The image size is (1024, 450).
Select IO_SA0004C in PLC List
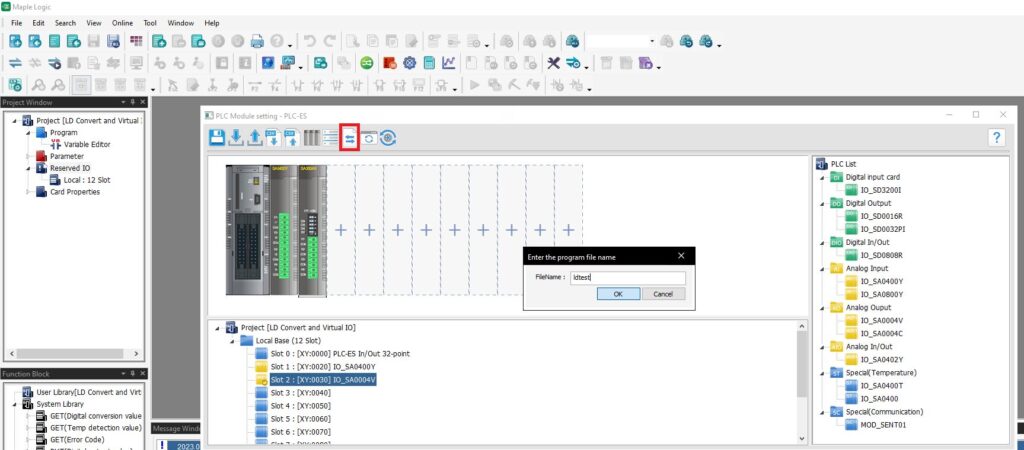click(882, 334)
